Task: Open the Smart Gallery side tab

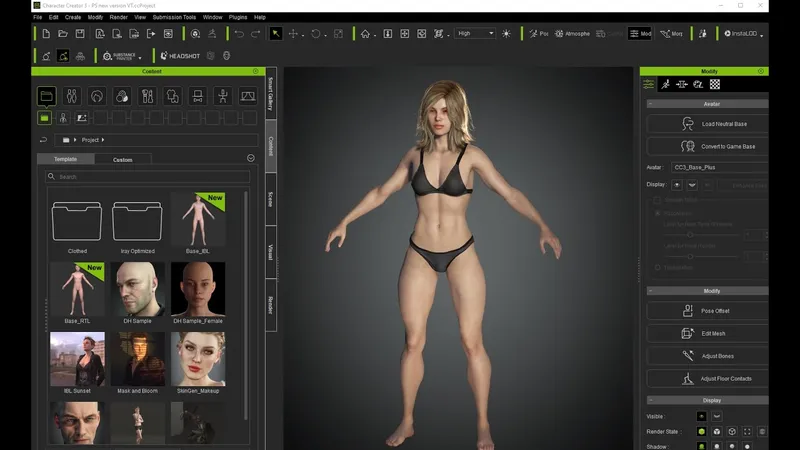Action: 271,93
